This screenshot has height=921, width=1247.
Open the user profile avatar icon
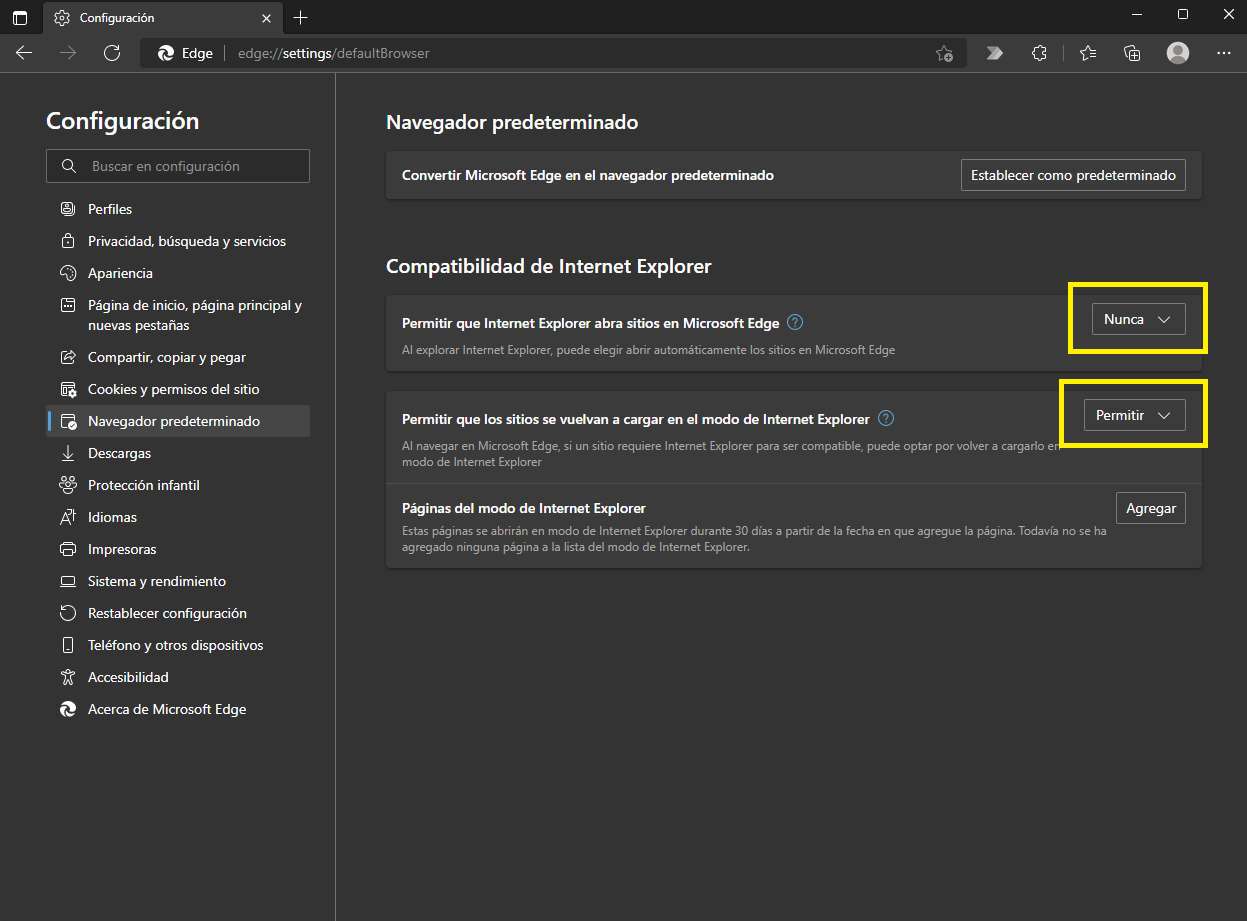click(1178, 53)
